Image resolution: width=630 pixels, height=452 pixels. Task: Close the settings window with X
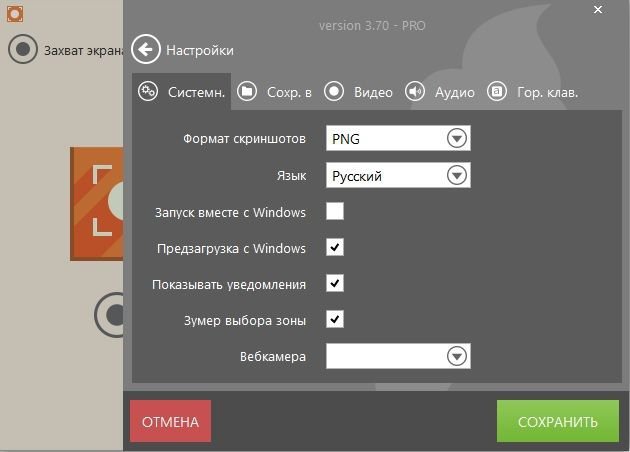(598, 10)
